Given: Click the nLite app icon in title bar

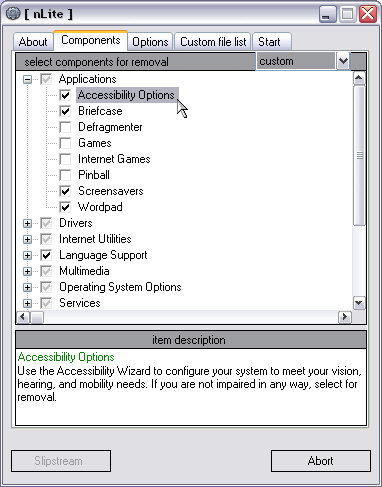Looking at the screenshot, I should 13,14.
